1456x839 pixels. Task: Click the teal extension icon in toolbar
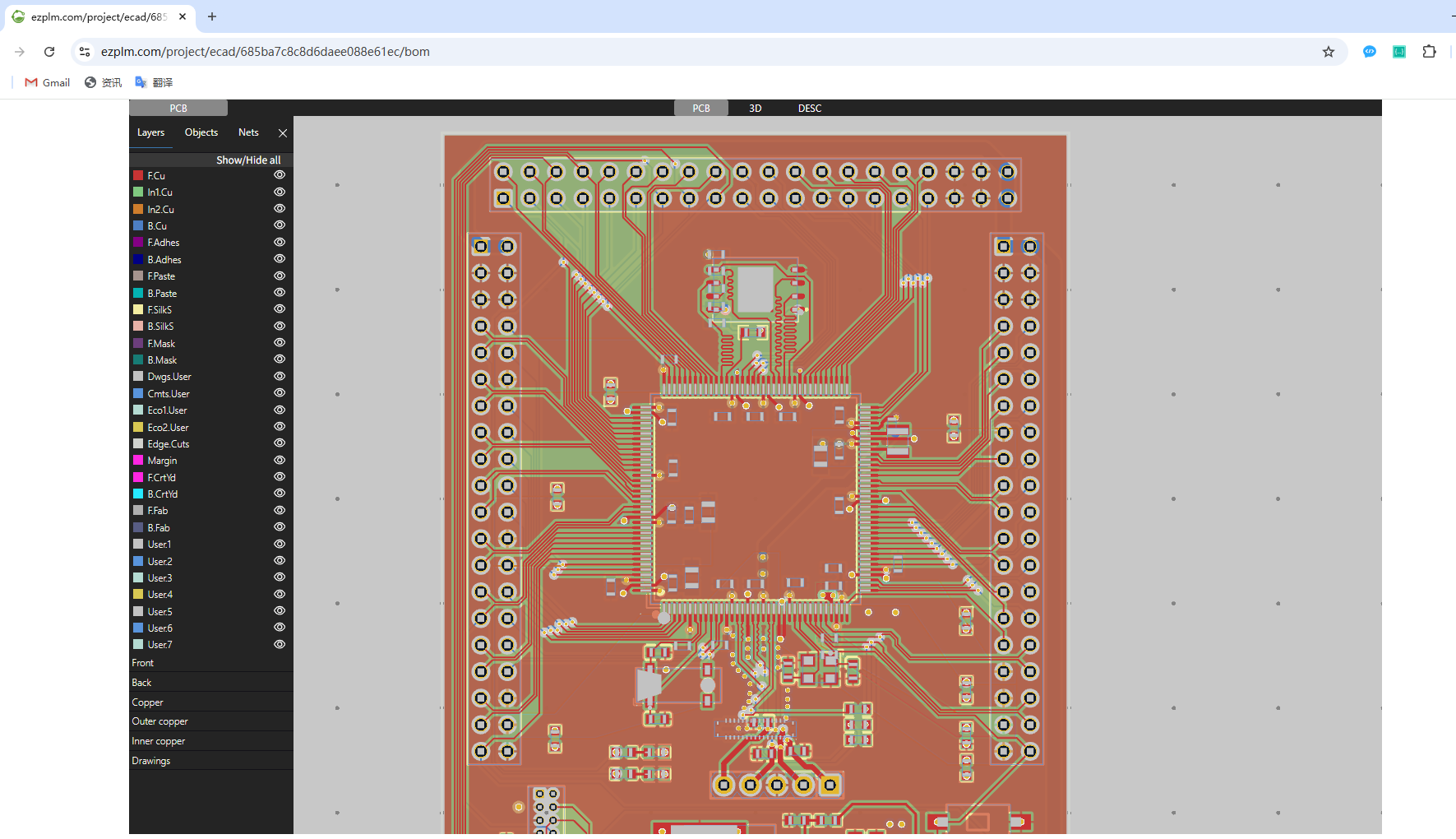pos(1399,52)
